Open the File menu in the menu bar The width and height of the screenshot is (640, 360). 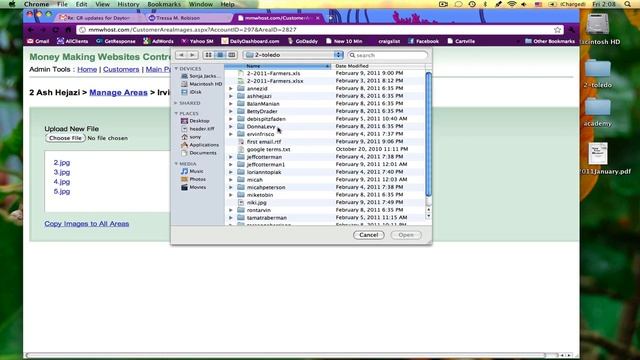pos(62,4)
